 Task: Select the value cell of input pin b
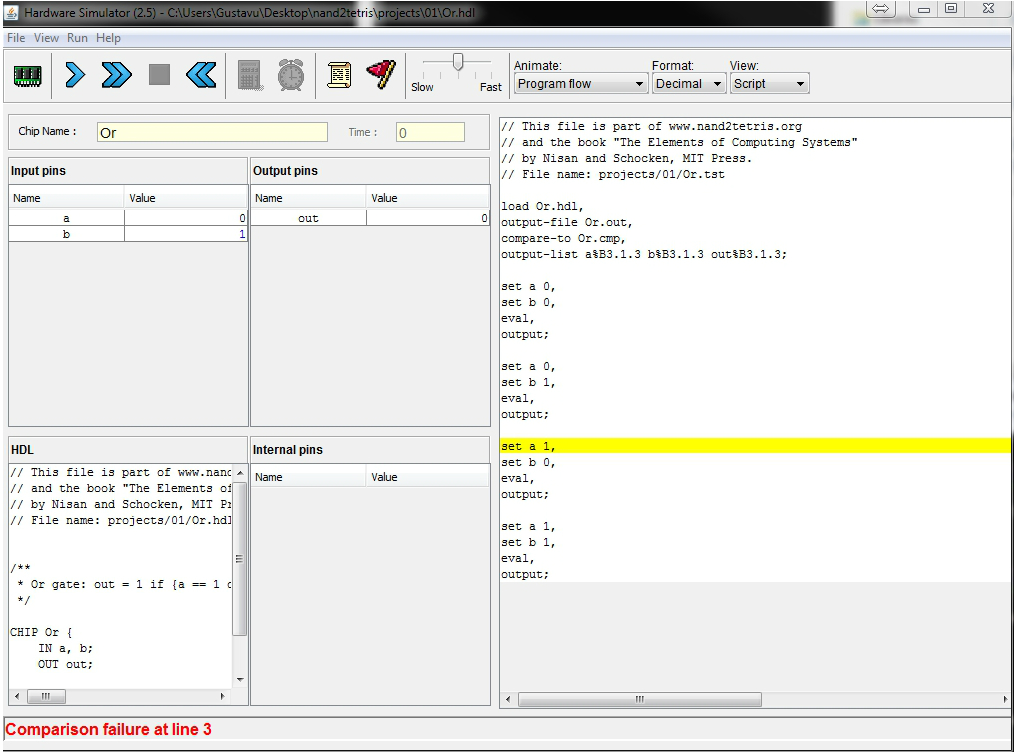click(186, 234)
